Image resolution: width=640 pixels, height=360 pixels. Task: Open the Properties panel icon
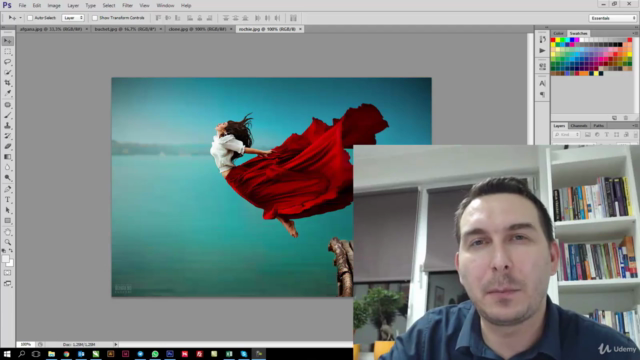click(542, 66)
